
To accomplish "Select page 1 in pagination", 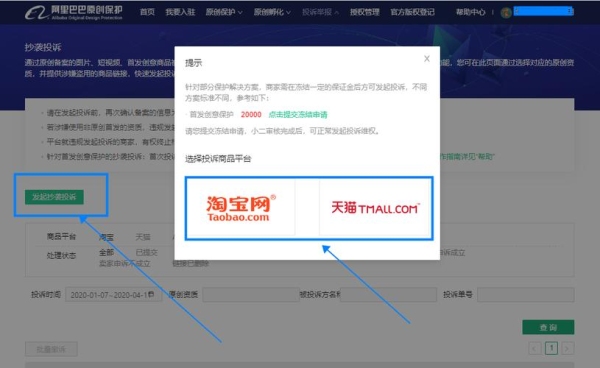I will [551, 348].
